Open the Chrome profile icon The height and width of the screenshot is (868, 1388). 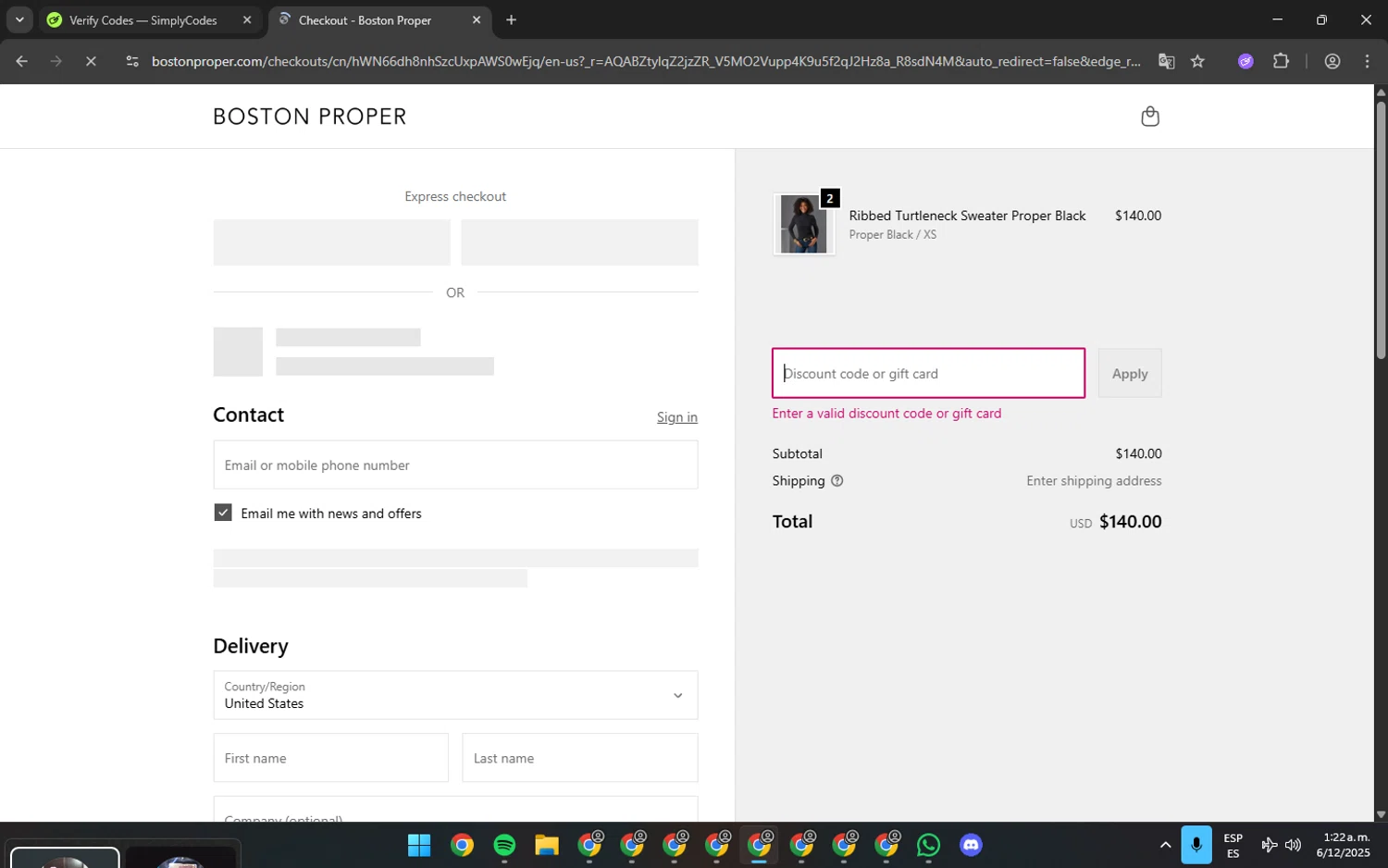1332,61
